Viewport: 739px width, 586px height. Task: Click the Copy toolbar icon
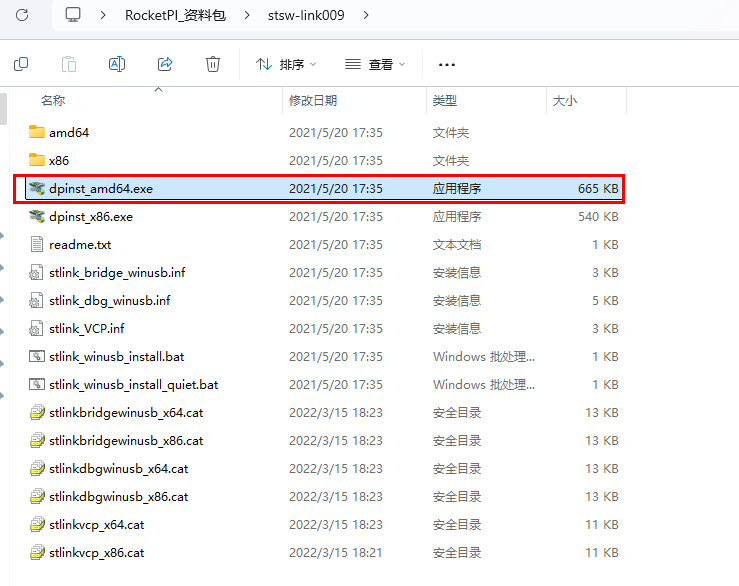coord(21,64)
